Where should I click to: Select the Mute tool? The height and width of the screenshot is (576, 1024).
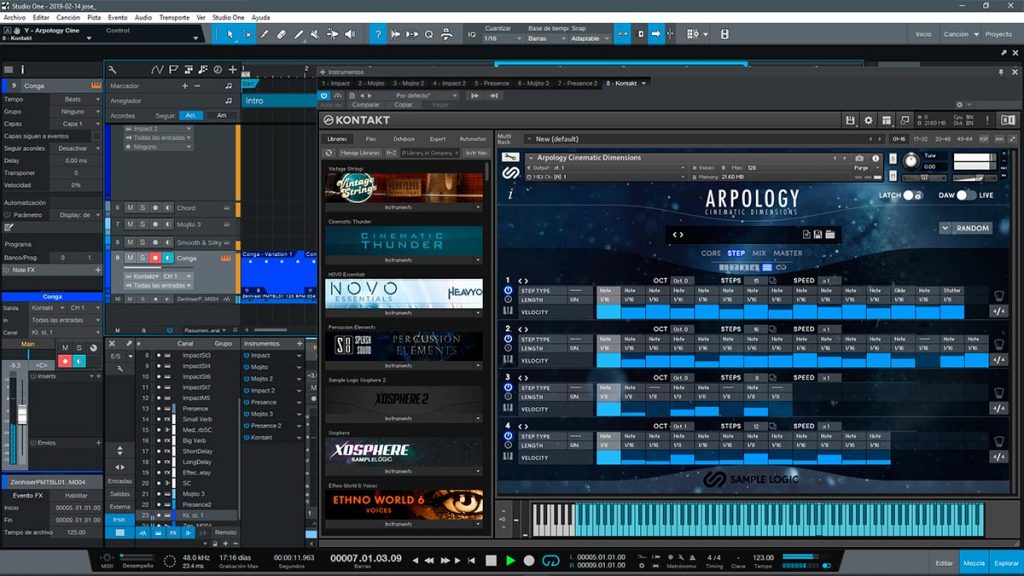(315, 34)
